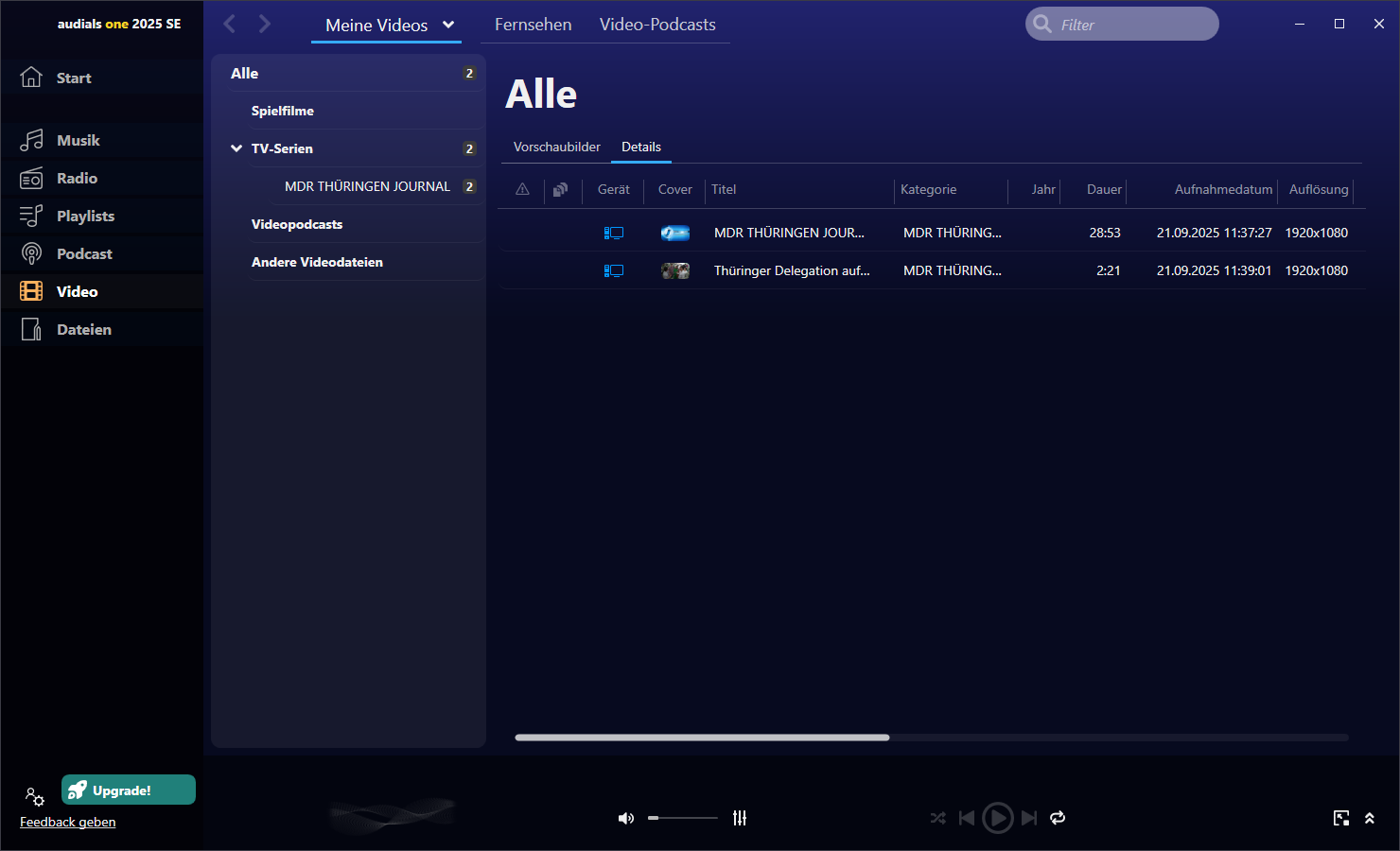Switch to Vorschaubilder view
This screenshot has height=851, width=1400.
click(x=557, y=147)
